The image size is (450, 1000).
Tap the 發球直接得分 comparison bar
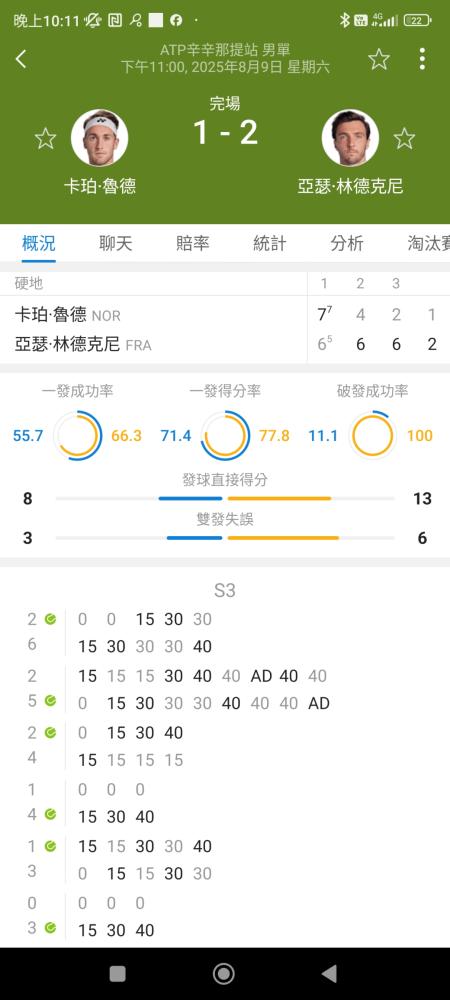[x=225, y=498]
